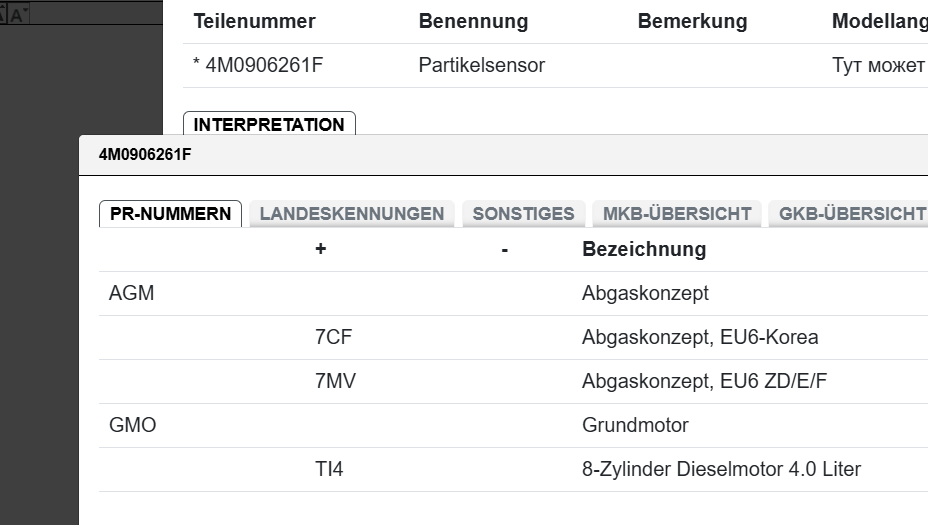Select the TI4 PR number
928x525 pixels.
[329, 469]
